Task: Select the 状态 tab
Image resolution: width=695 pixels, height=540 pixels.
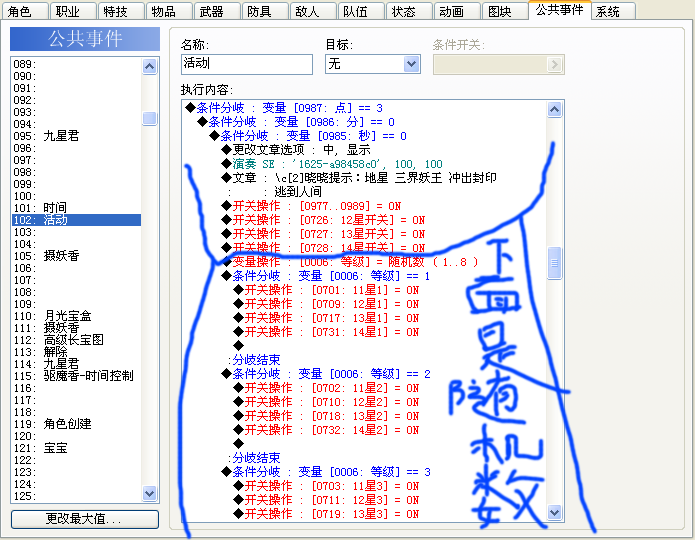Action: pyautogui.click(x=409, y=11)
